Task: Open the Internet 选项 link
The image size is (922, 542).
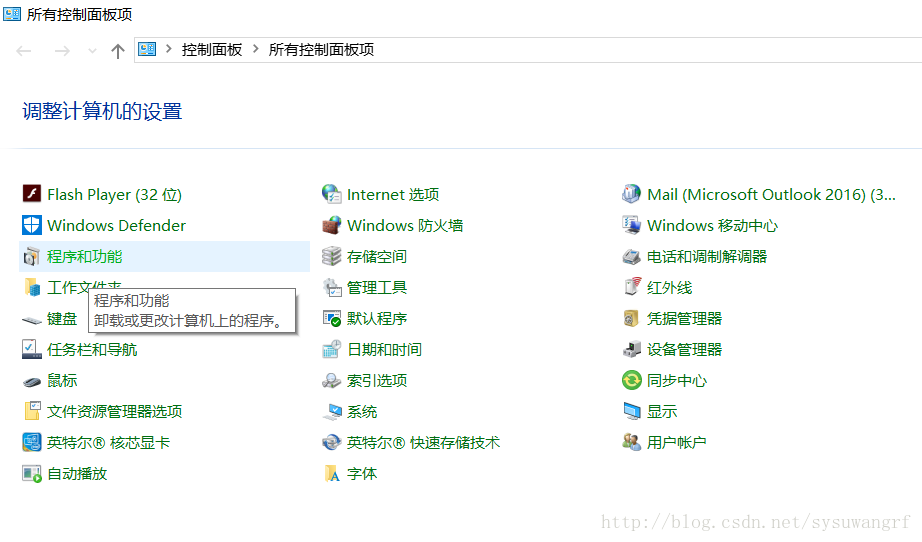Action: (393, 195)
